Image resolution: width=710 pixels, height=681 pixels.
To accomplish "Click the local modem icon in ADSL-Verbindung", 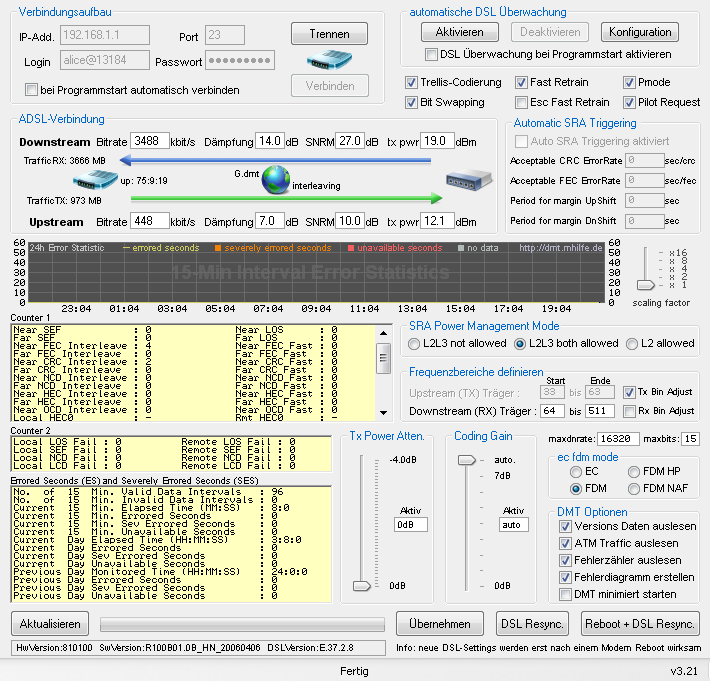I will 97,181.
